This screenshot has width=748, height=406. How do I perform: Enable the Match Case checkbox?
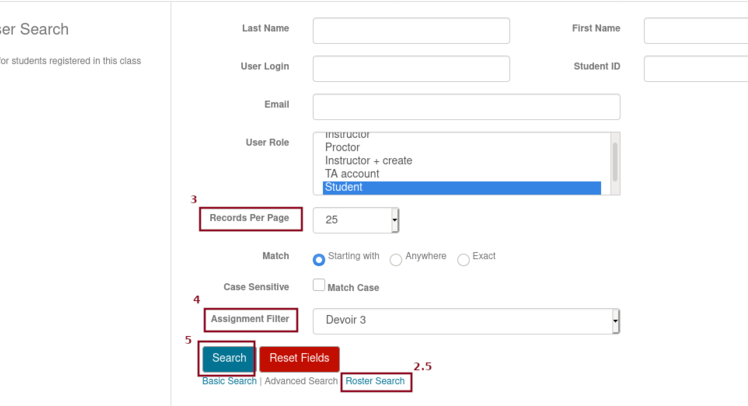(x=319, y=286)
